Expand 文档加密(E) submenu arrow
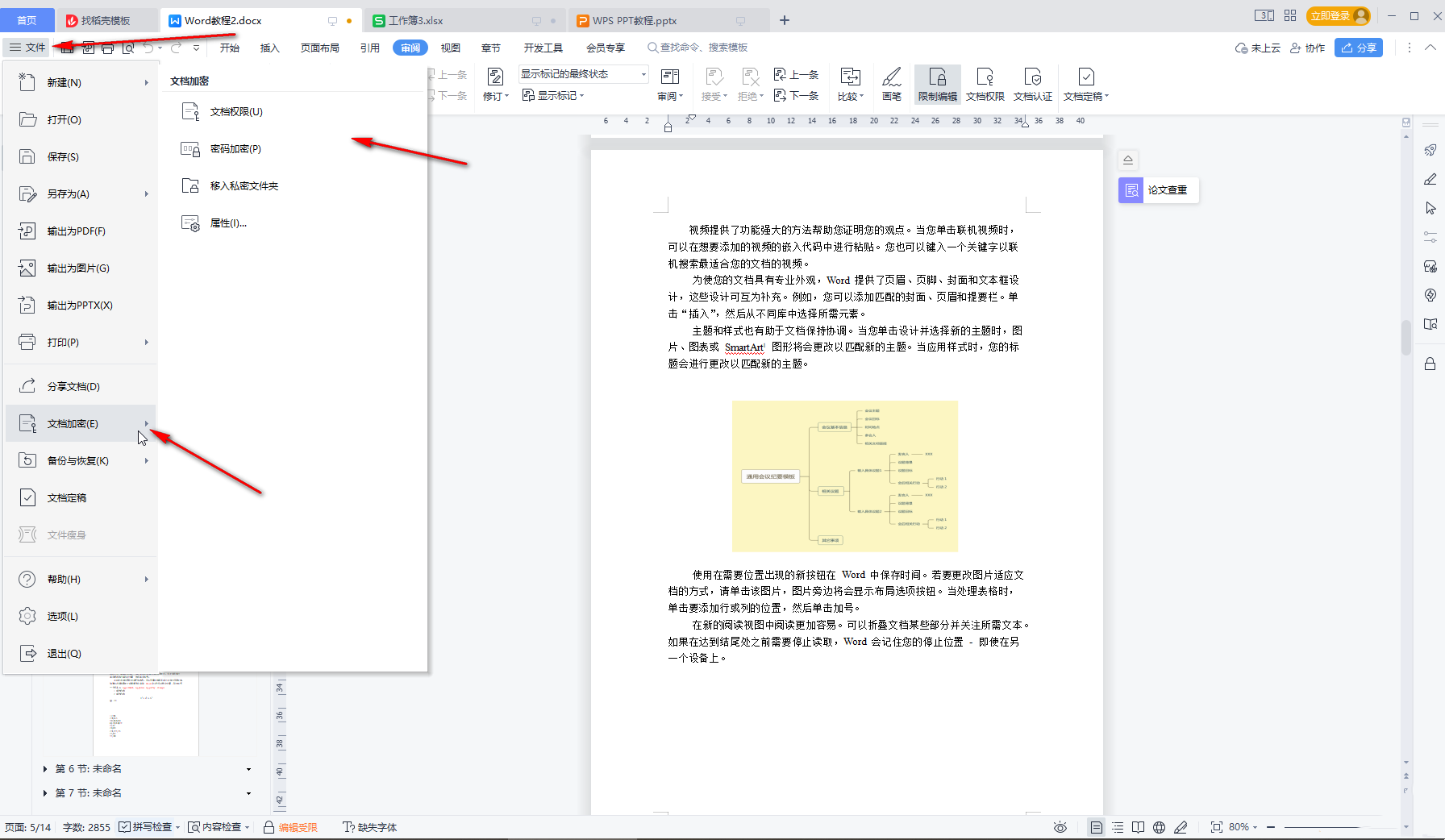 [x=146, y=423]
